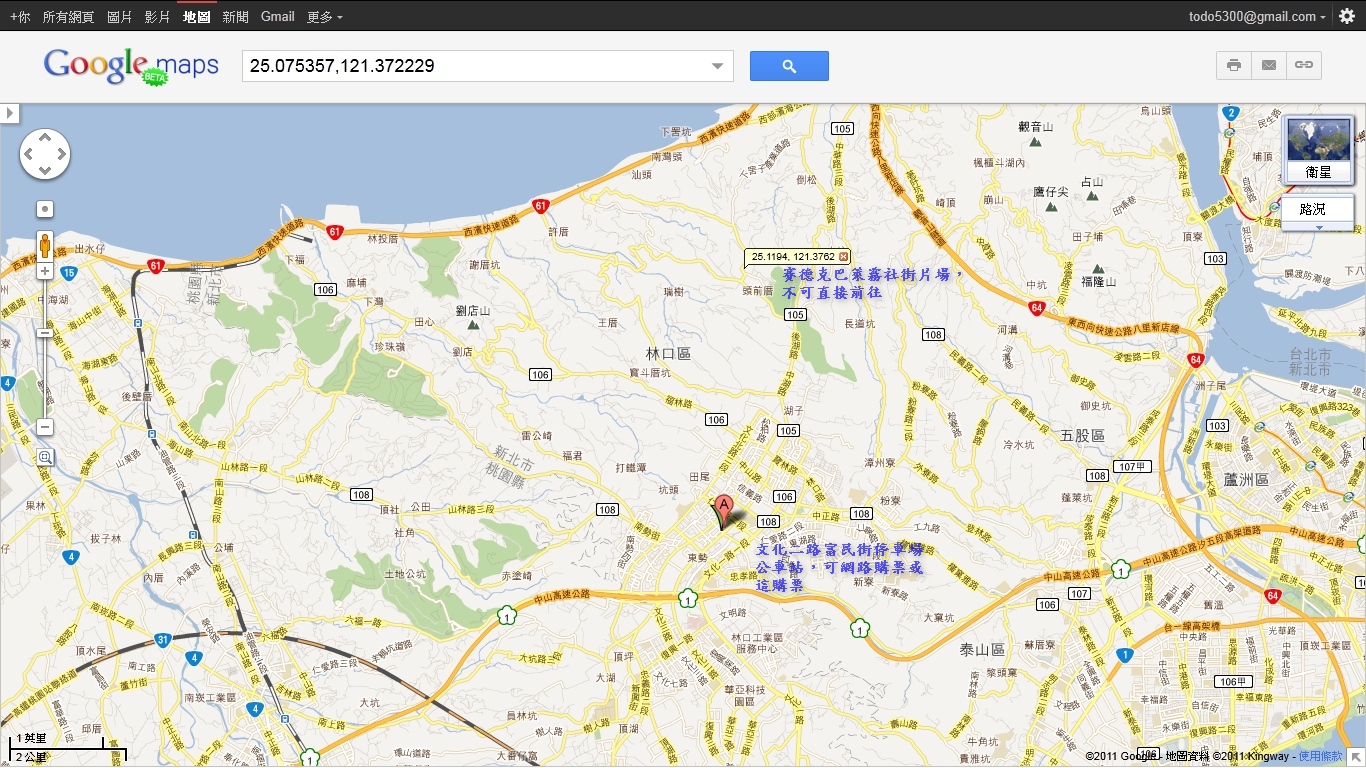Image resolution: width=1366 pixels, height=768 pixels.
Task: Click the 鷹仔尖 mountain peak icon
Action: pos(1051,206)
